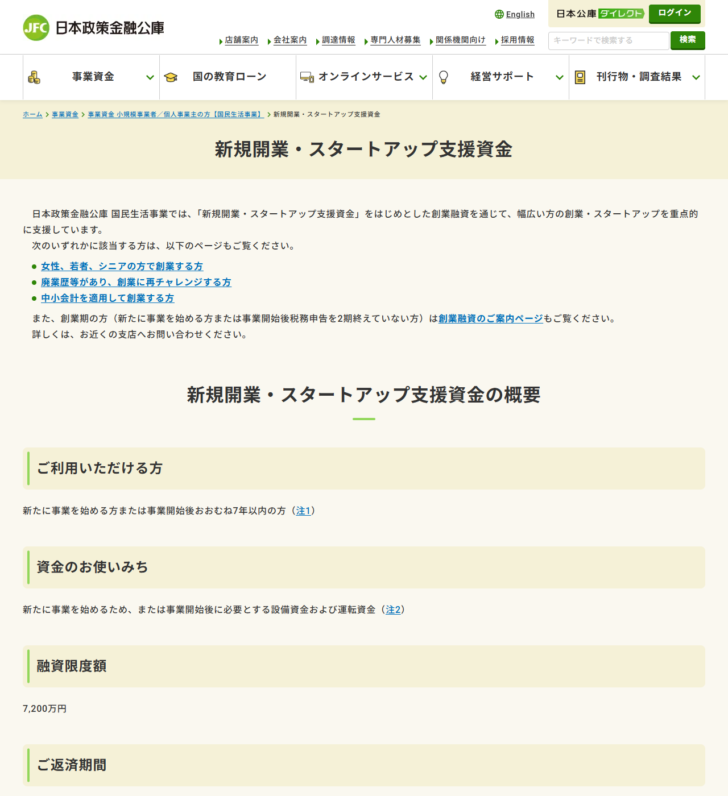Expand the オンラインサービス dropdown chevron
This screenshot has height=796, width=728.
423,78
